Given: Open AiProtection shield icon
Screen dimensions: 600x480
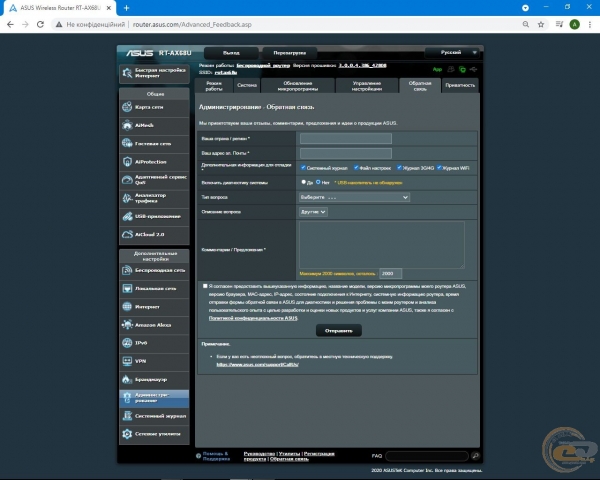Looking at the screenshot, I should (x=127, y=162).
